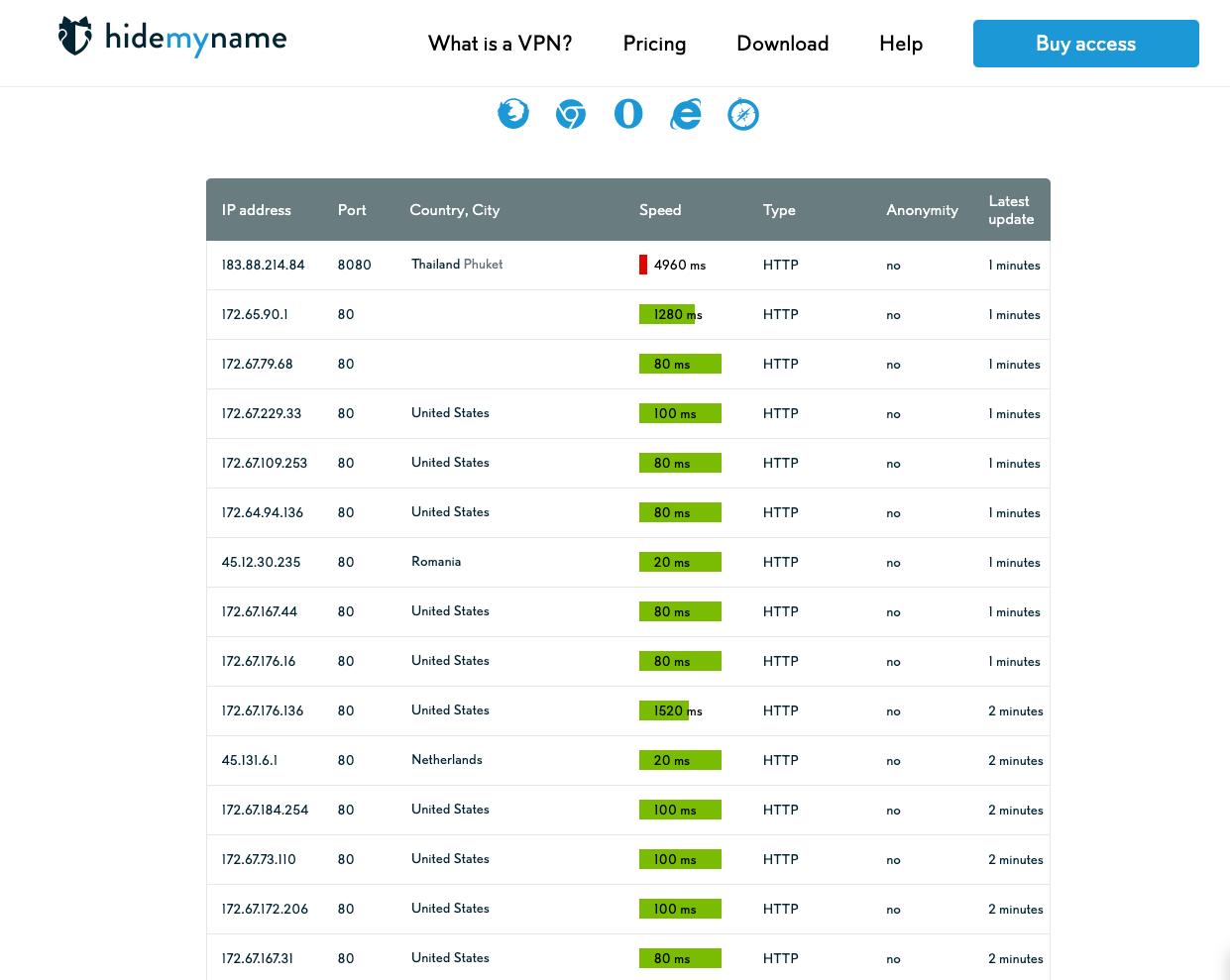Open the Help section

(x=900, y=44)
